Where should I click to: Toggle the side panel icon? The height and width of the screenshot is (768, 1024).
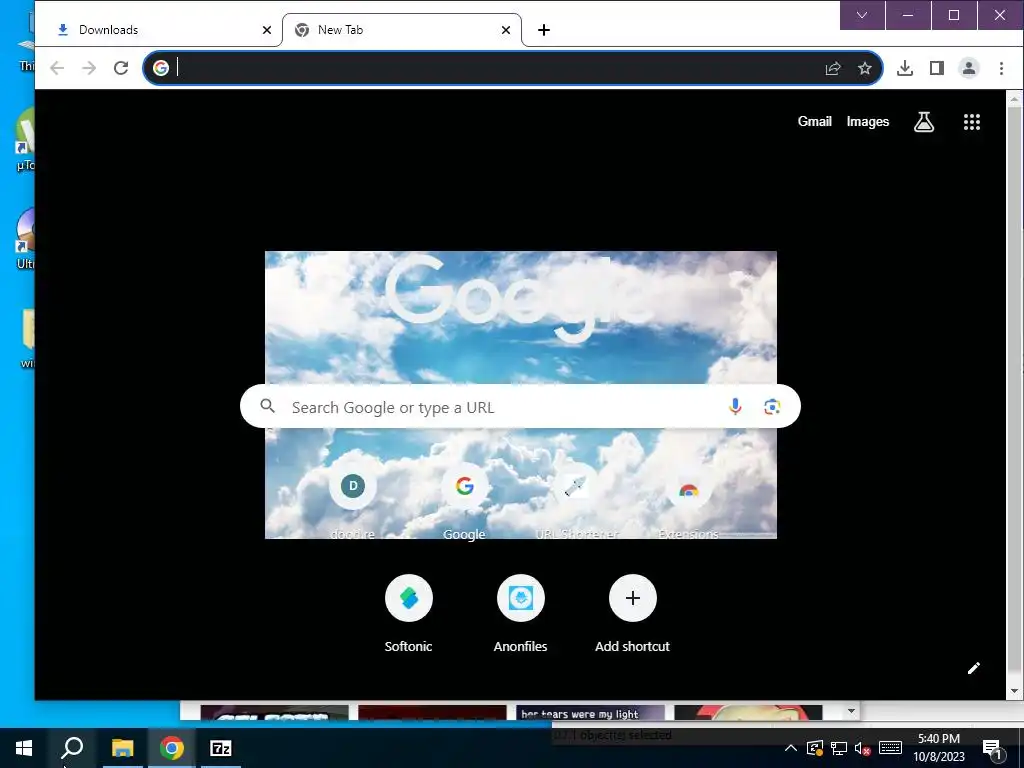[936, 68]
